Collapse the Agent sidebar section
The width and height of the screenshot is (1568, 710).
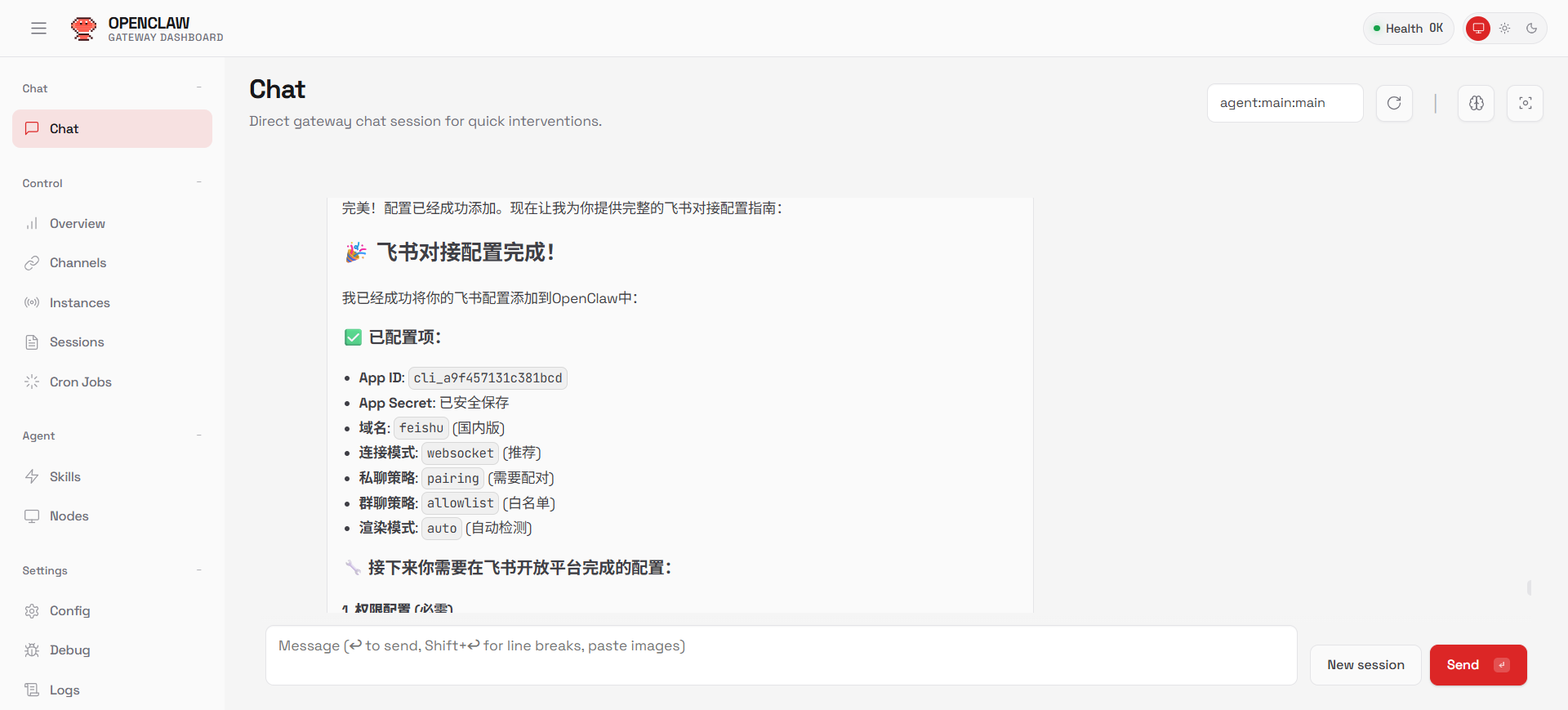point(199,435)
